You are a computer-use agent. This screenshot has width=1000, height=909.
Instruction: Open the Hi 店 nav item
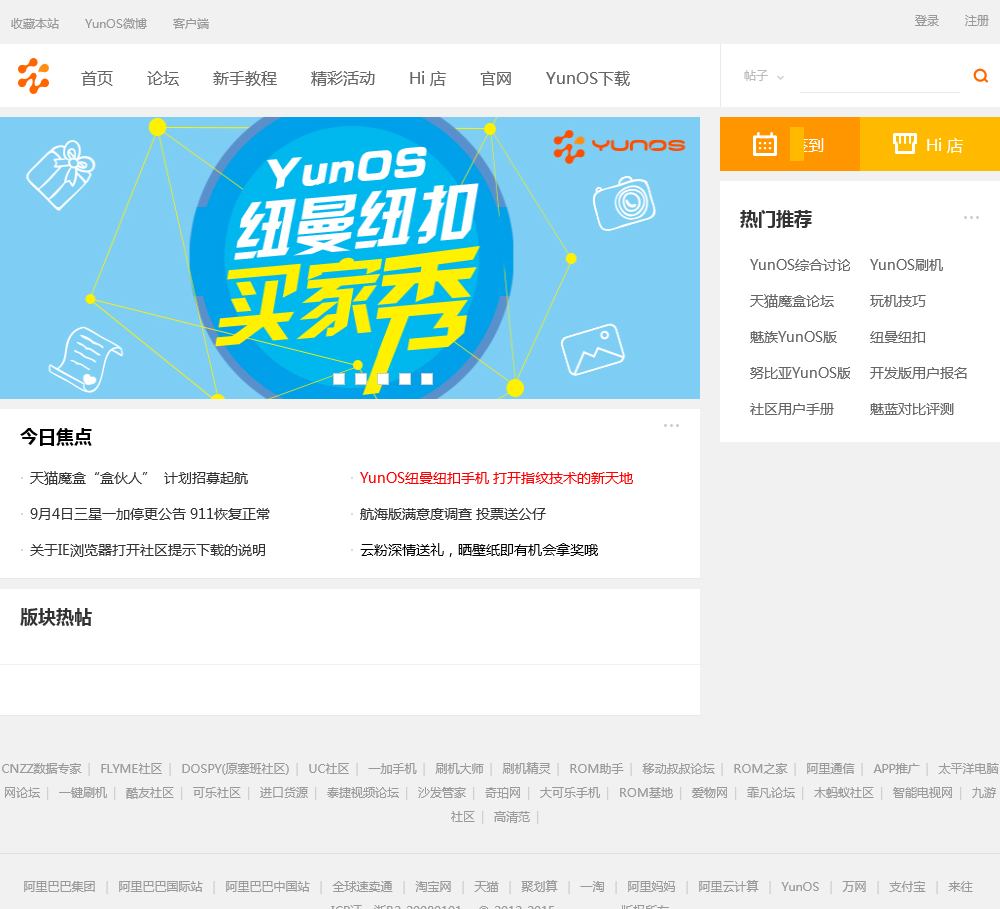click(427, 78)
